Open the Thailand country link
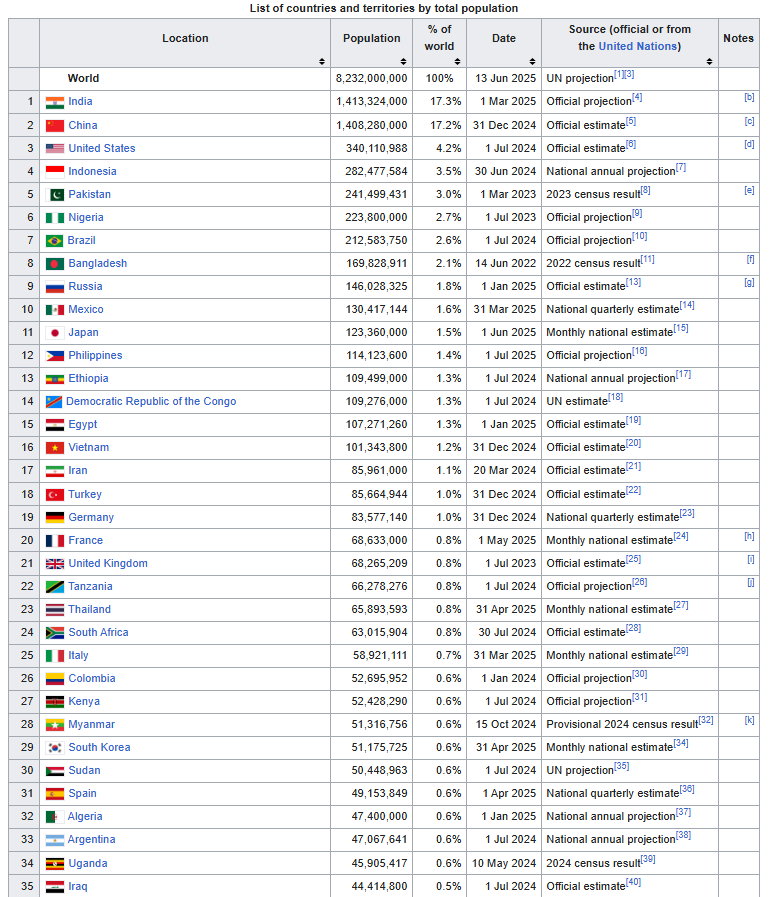The width and height of the screenshot is (774, 897). coord(89,609)
